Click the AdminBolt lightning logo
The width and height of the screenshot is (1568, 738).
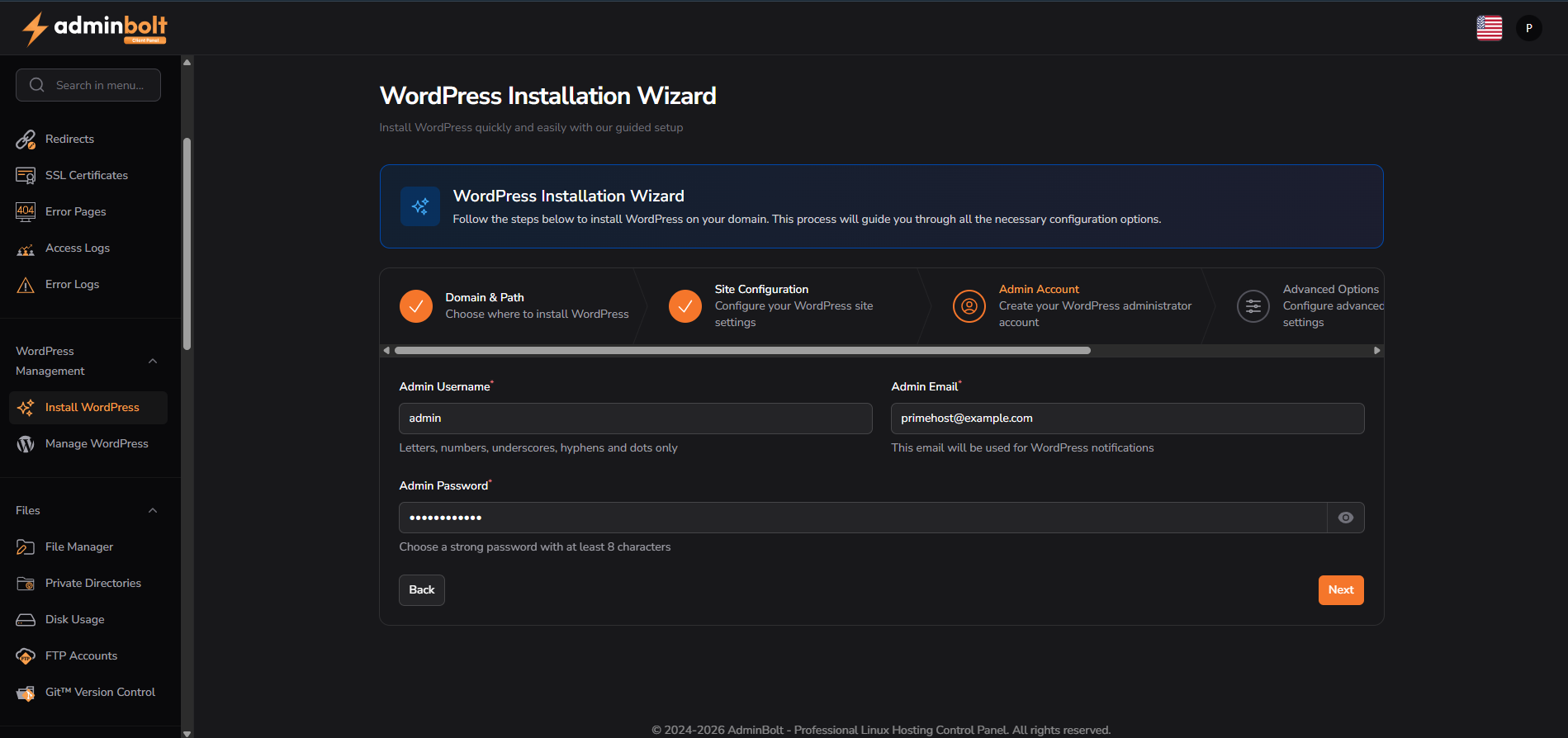(x=35, y=28)
